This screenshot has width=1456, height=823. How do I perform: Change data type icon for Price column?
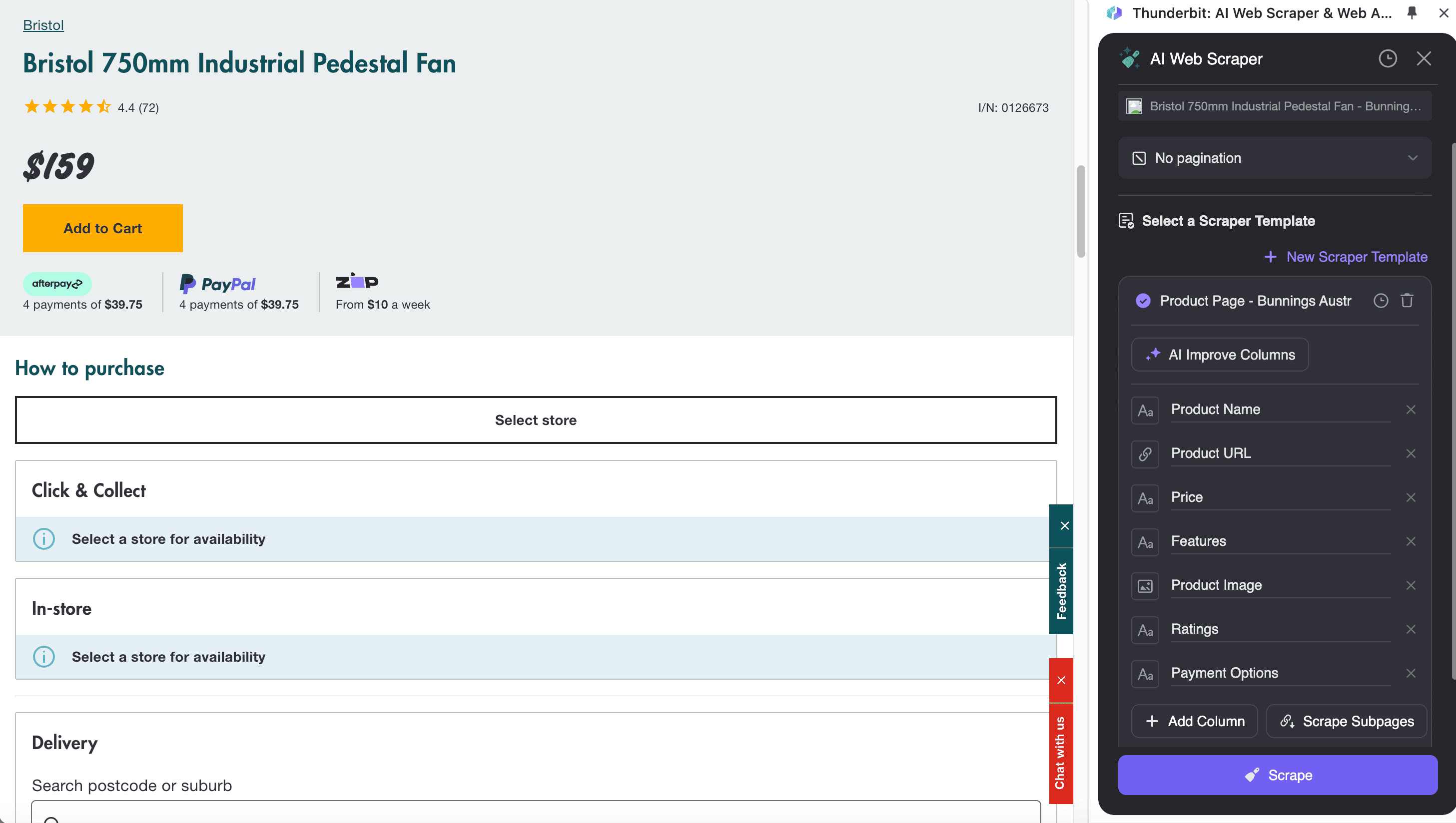(1145, 498)
